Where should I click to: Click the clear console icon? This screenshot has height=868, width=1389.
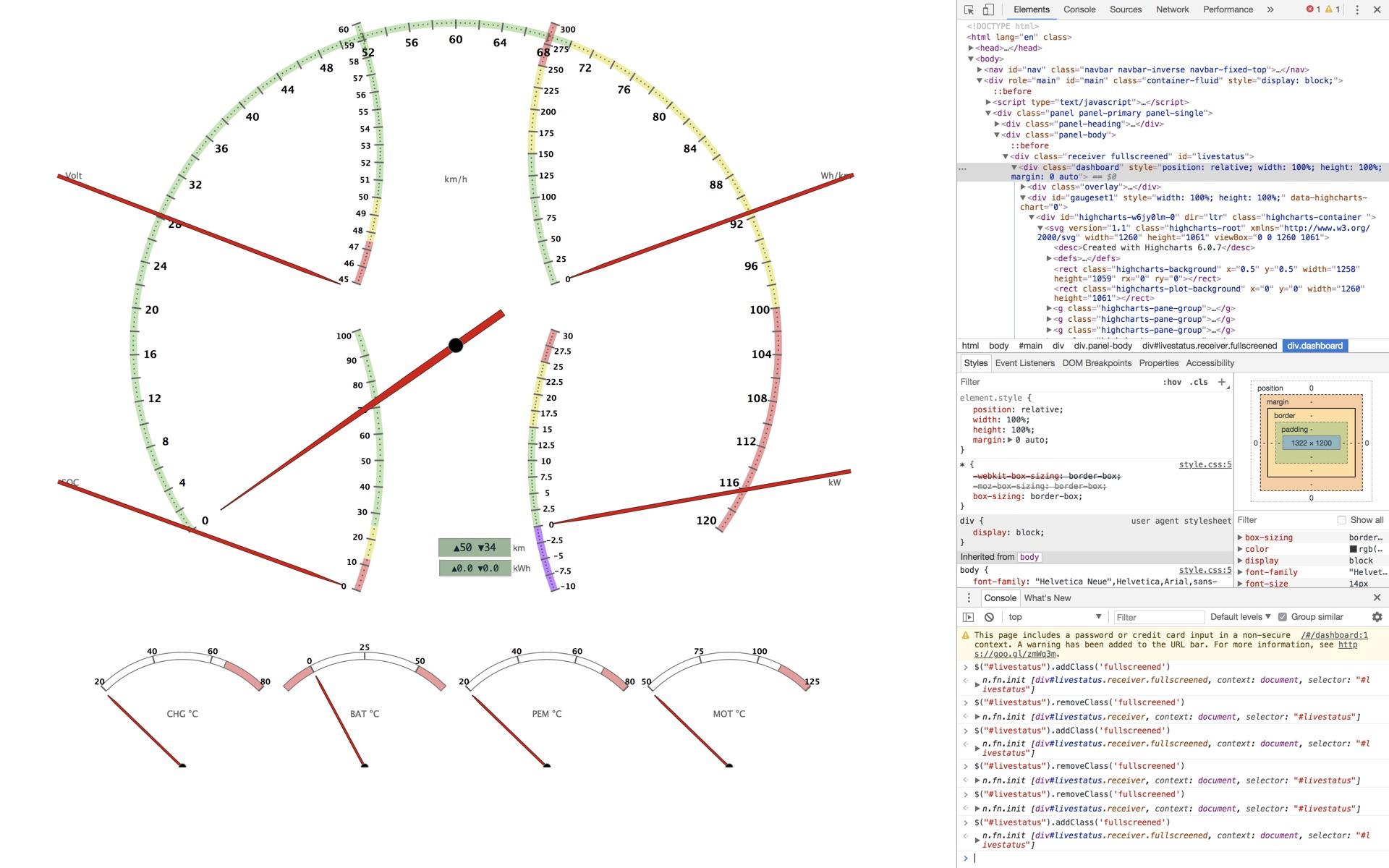989,617
